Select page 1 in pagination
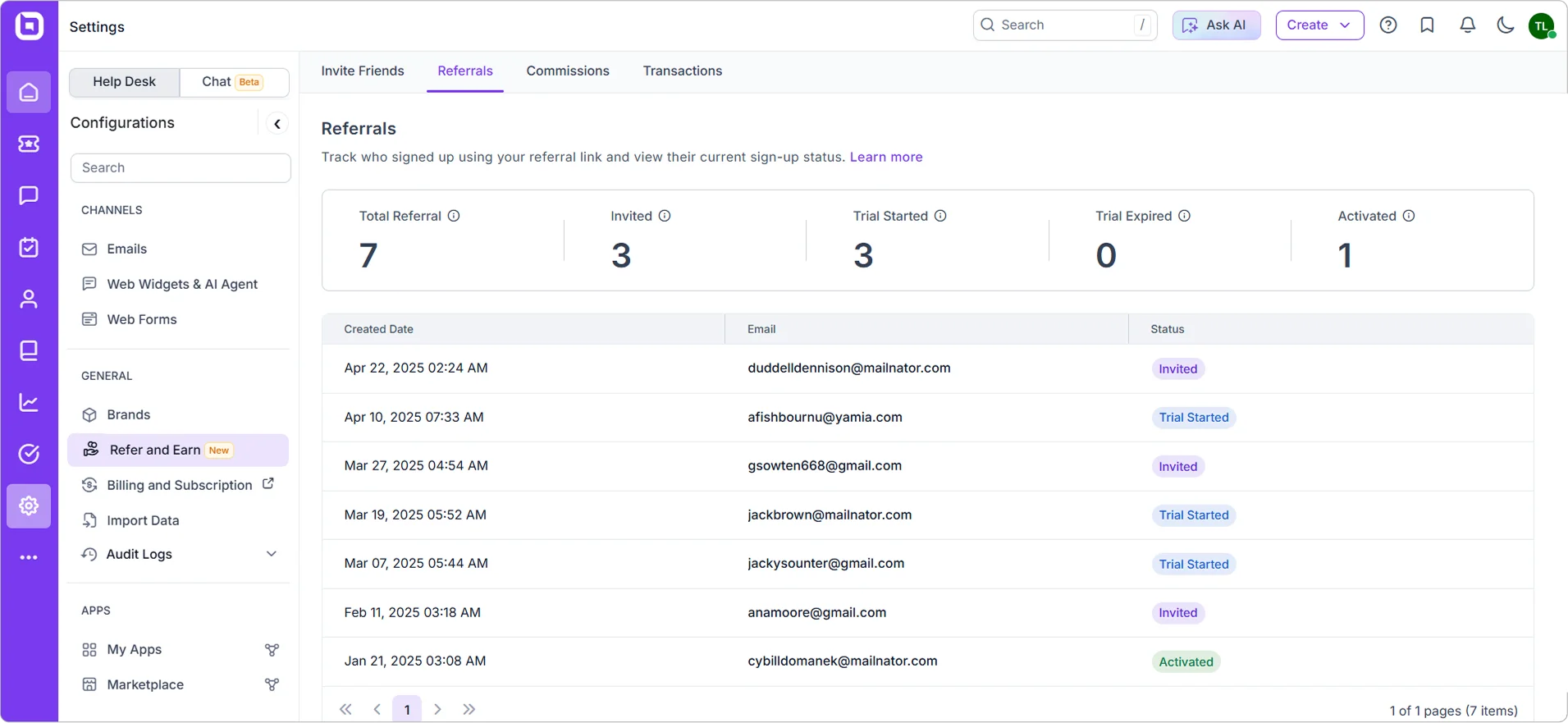 pyautogui.click(x=407, y=709)
